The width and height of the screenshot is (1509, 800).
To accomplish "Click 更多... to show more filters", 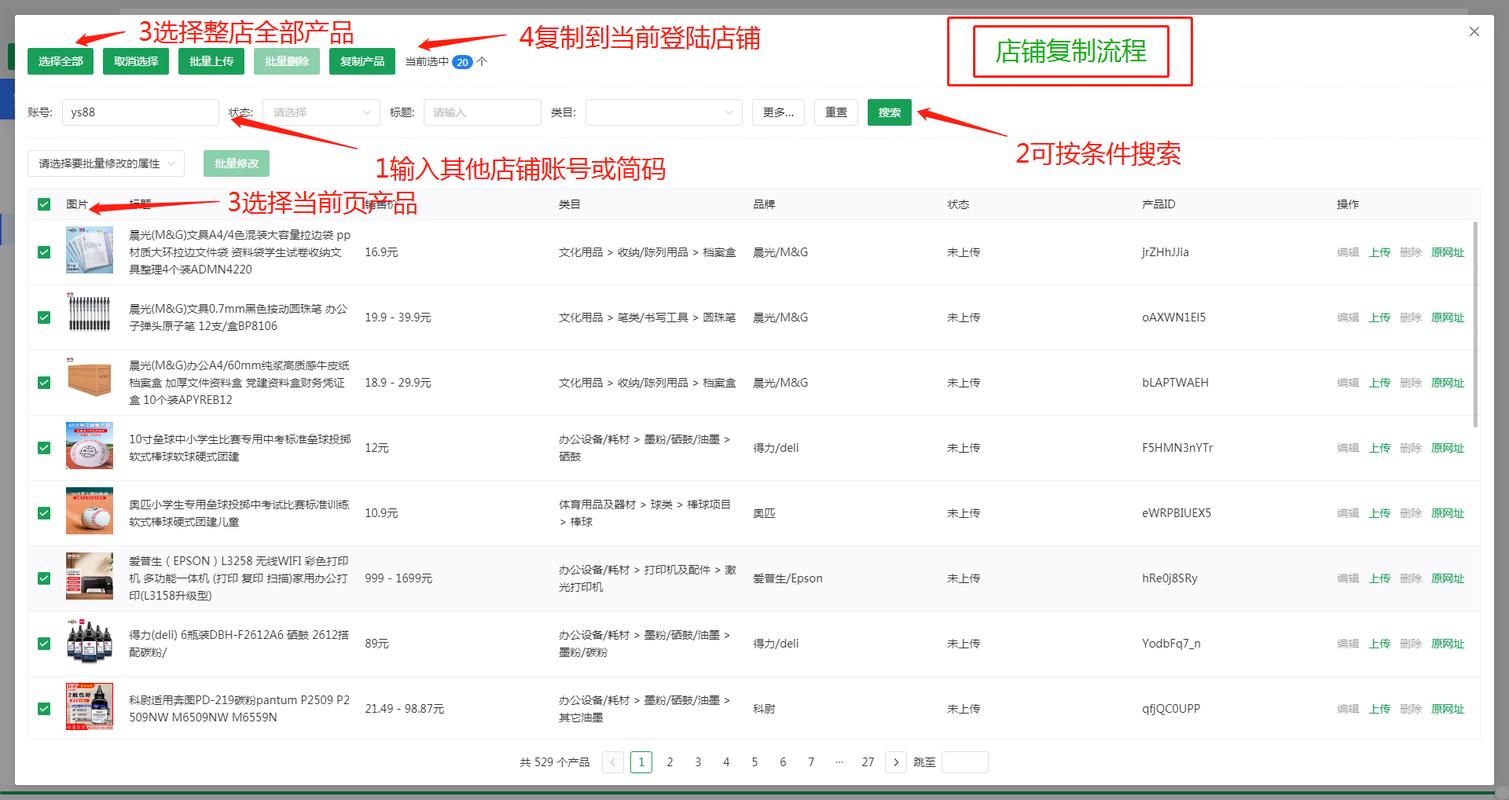I will point(778,112).
